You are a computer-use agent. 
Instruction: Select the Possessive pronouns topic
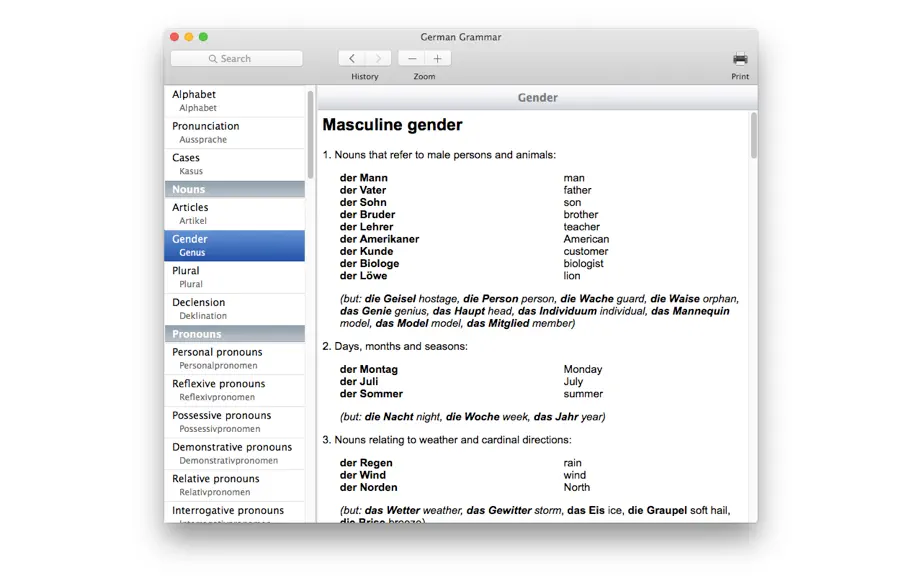[235, 421]
